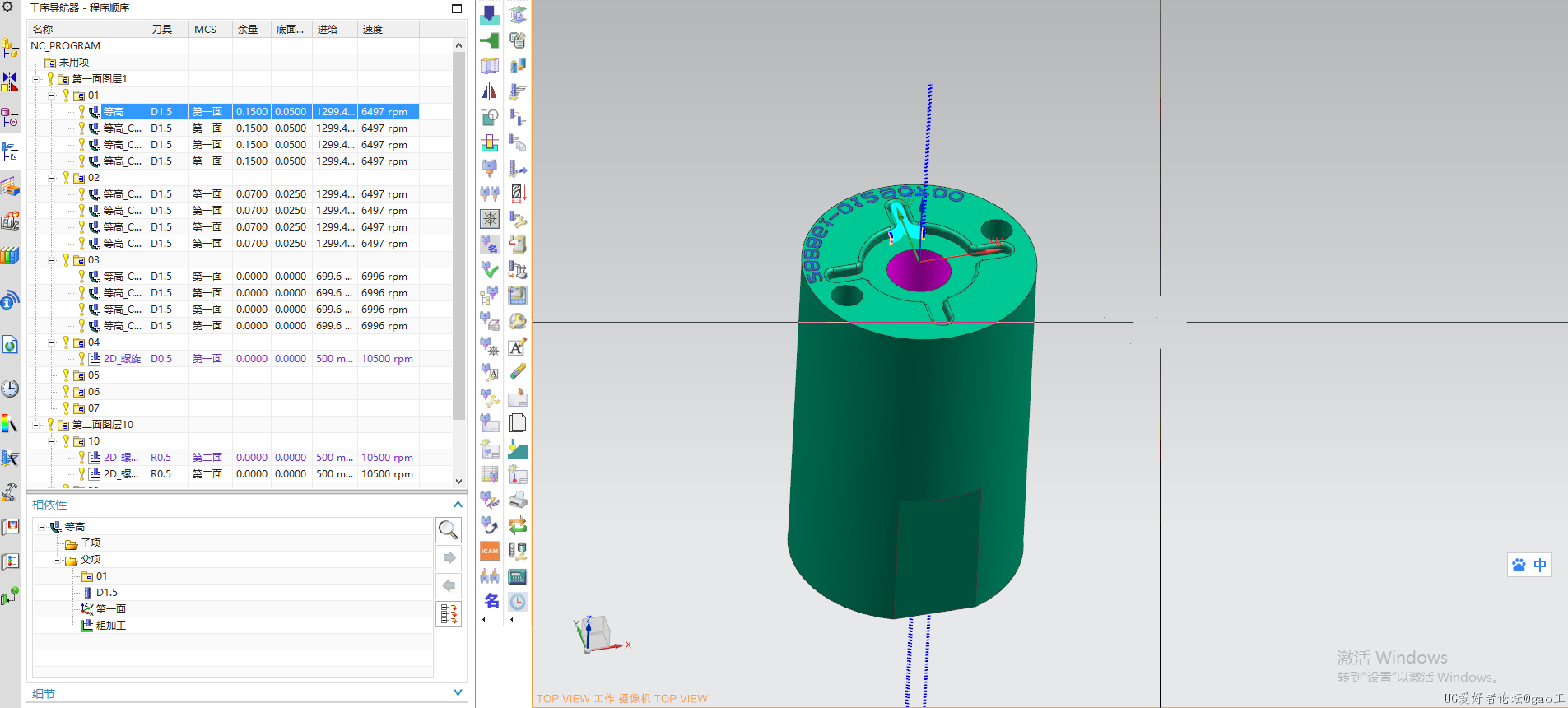Click the orange iCAM icon
The height and width of the screenshot is (708, 1568).
(490, 551)
